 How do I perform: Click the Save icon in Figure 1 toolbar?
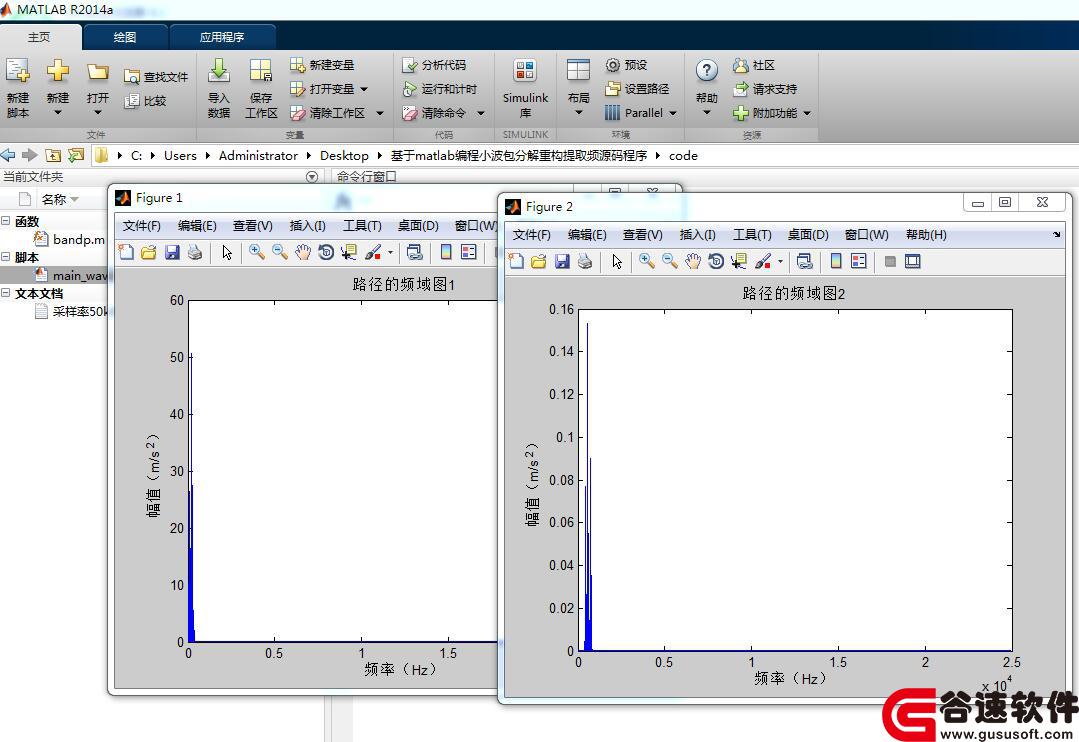[x=172, y=253]
